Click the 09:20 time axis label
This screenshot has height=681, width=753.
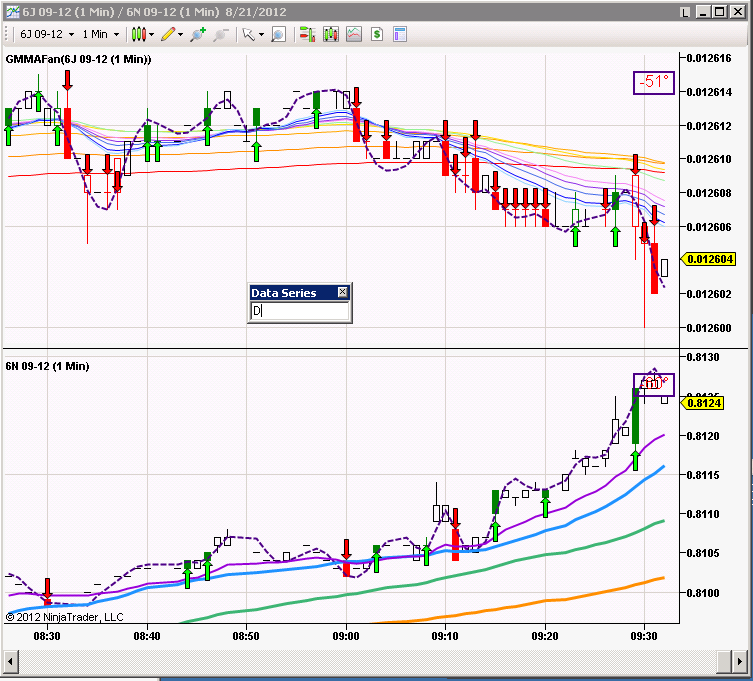tap(545, 636)
